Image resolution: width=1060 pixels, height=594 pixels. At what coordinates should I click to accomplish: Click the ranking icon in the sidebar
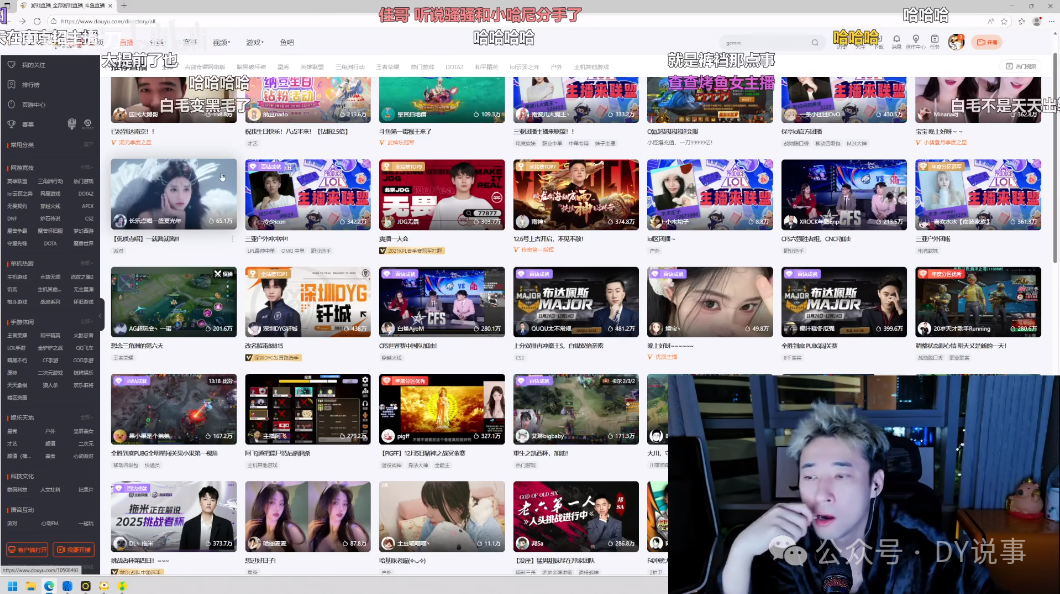[x=11, y=84]
